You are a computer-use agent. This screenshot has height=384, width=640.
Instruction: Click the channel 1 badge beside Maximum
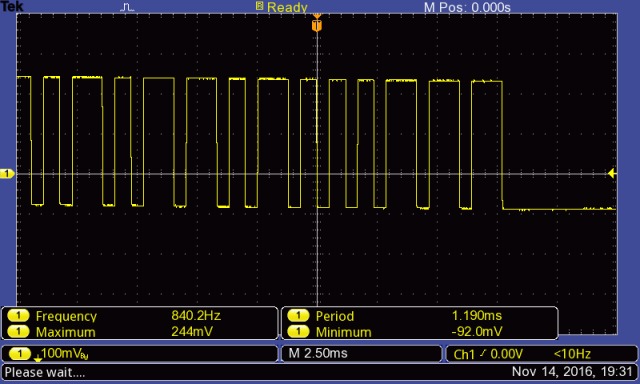(x=18, y=331)
